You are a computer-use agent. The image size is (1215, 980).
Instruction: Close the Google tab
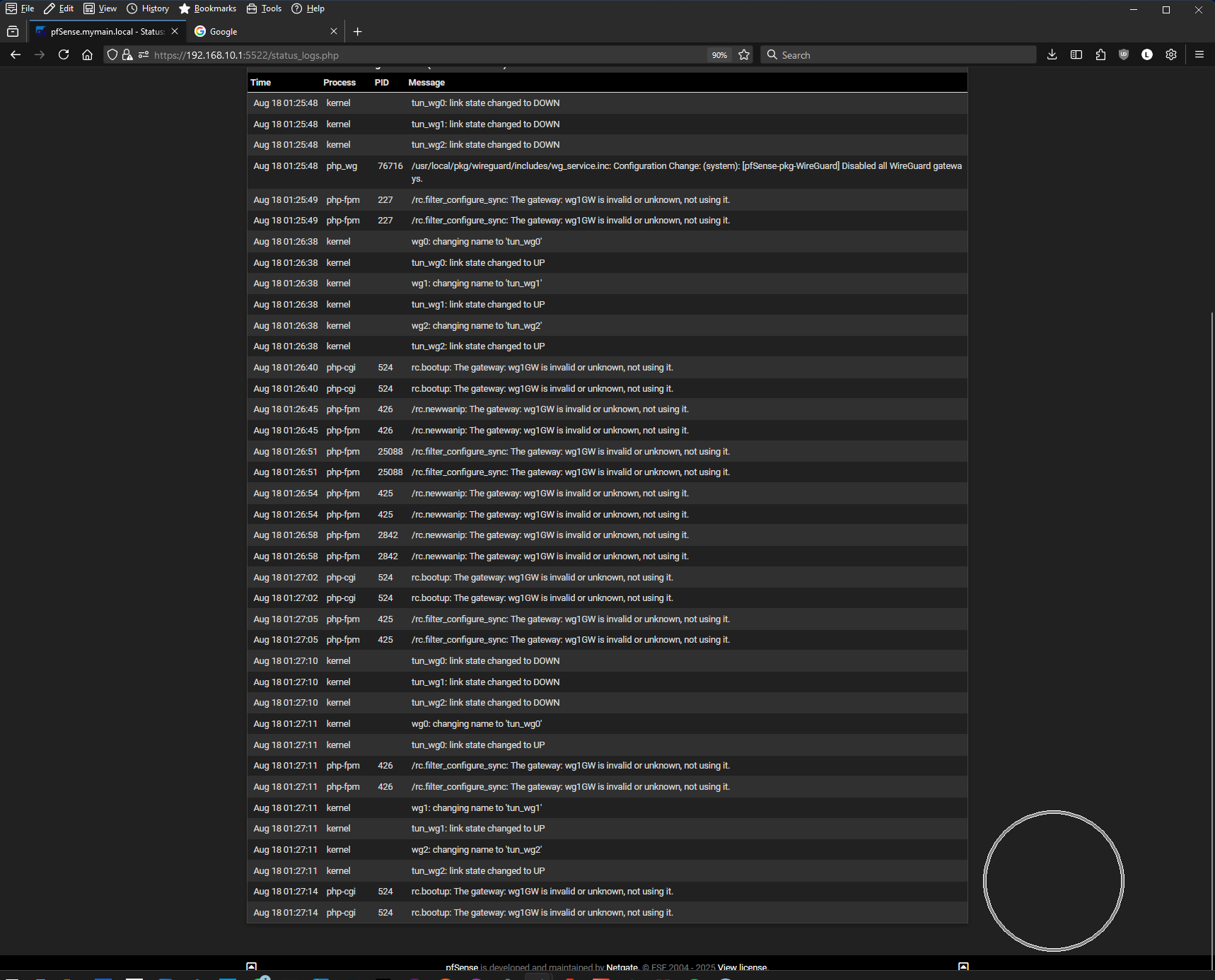(334, 32)
